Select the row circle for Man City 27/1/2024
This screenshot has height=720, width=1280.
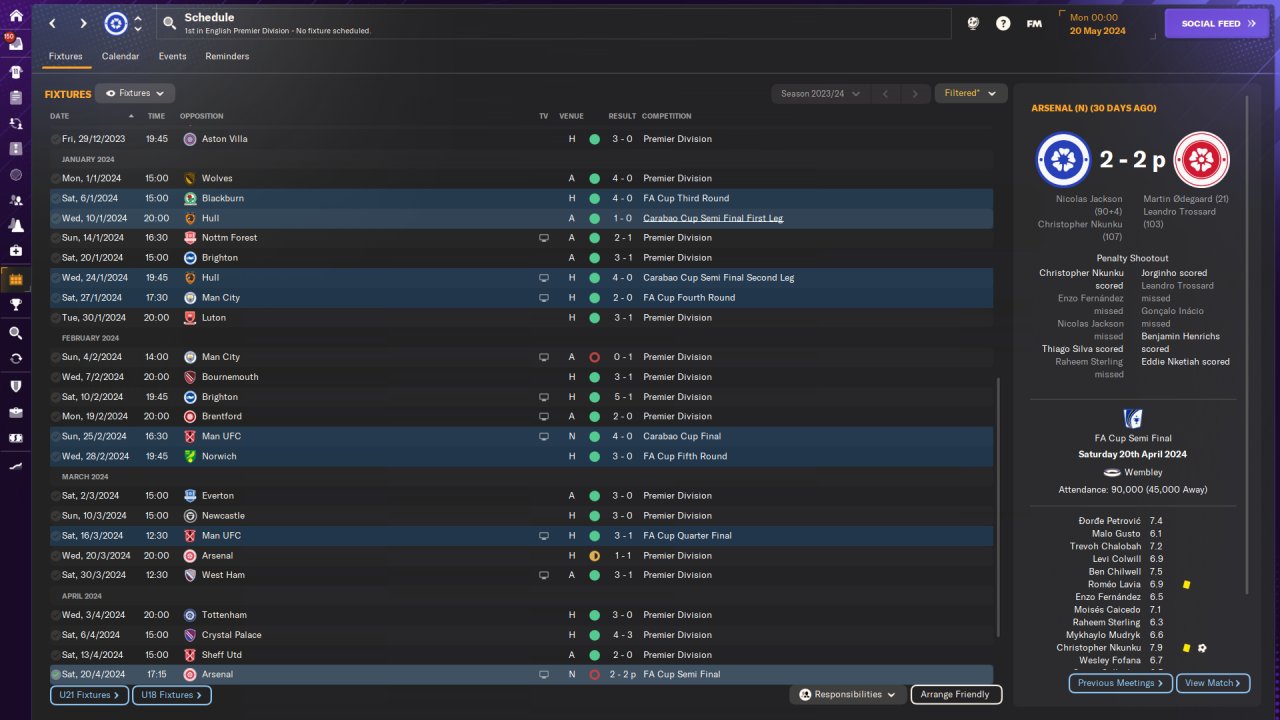pyautogui.click(x=56, y=298)
